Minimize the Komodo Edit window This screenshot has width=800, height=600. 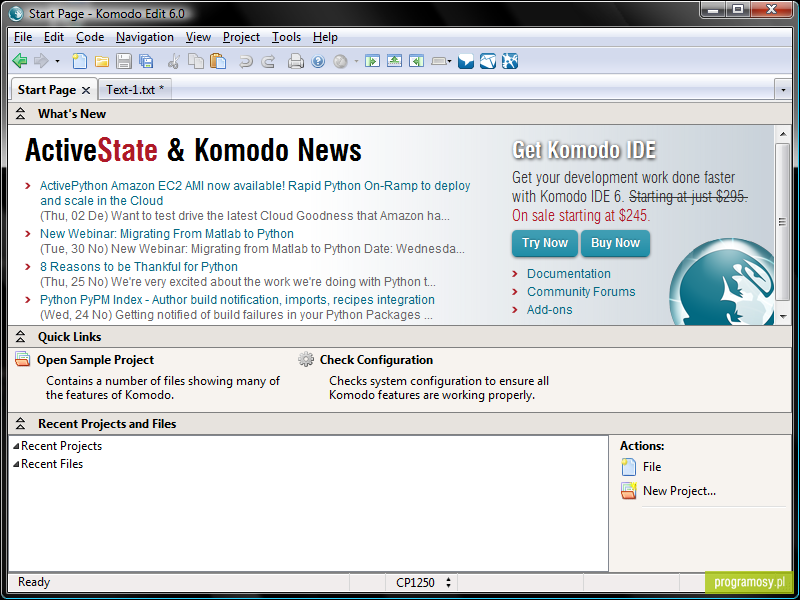pos(714,9)
